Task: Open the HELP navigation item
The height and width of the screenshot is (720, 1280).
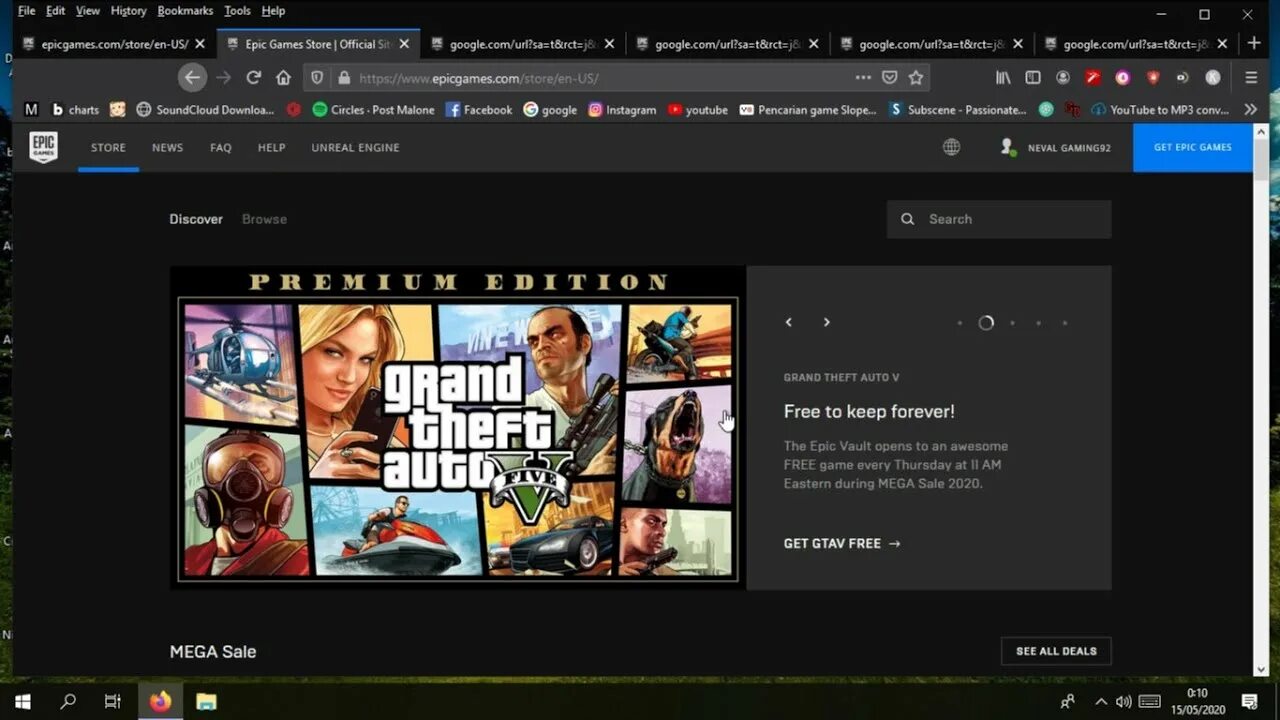Action: [x=272, y=147]
